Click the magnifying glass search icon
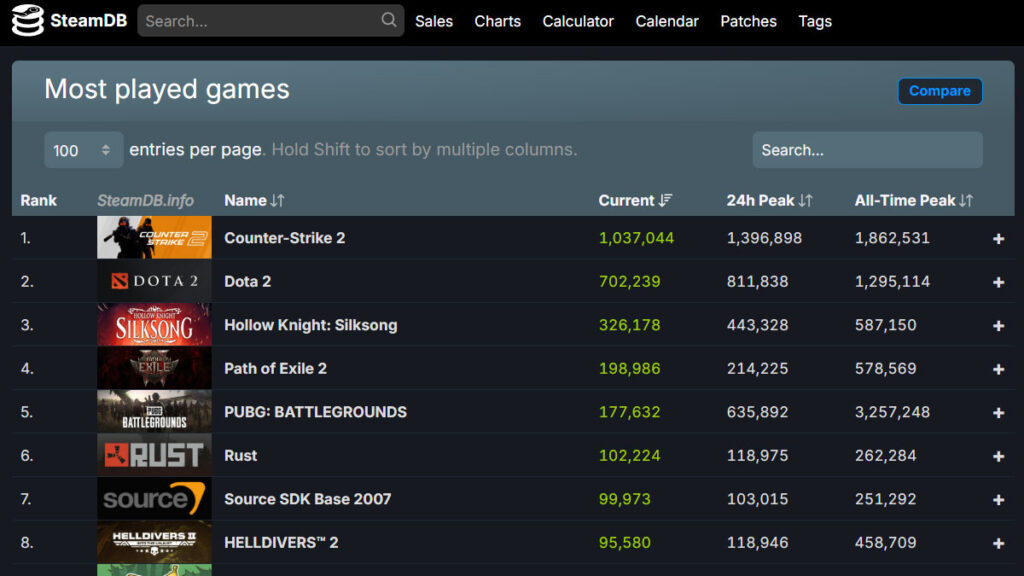This screenshot has width=1024, height=576. (388, 20)
